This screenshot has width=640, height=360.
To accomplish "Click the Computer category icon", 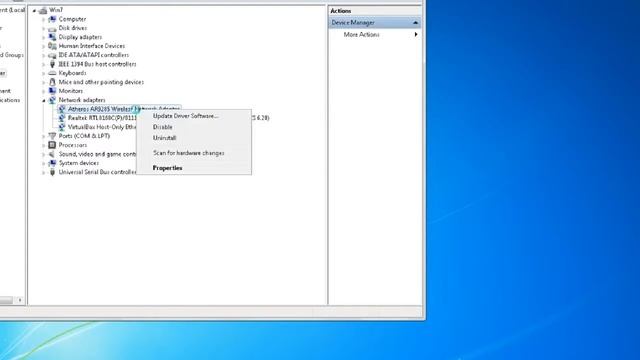I will click(52, 19).
